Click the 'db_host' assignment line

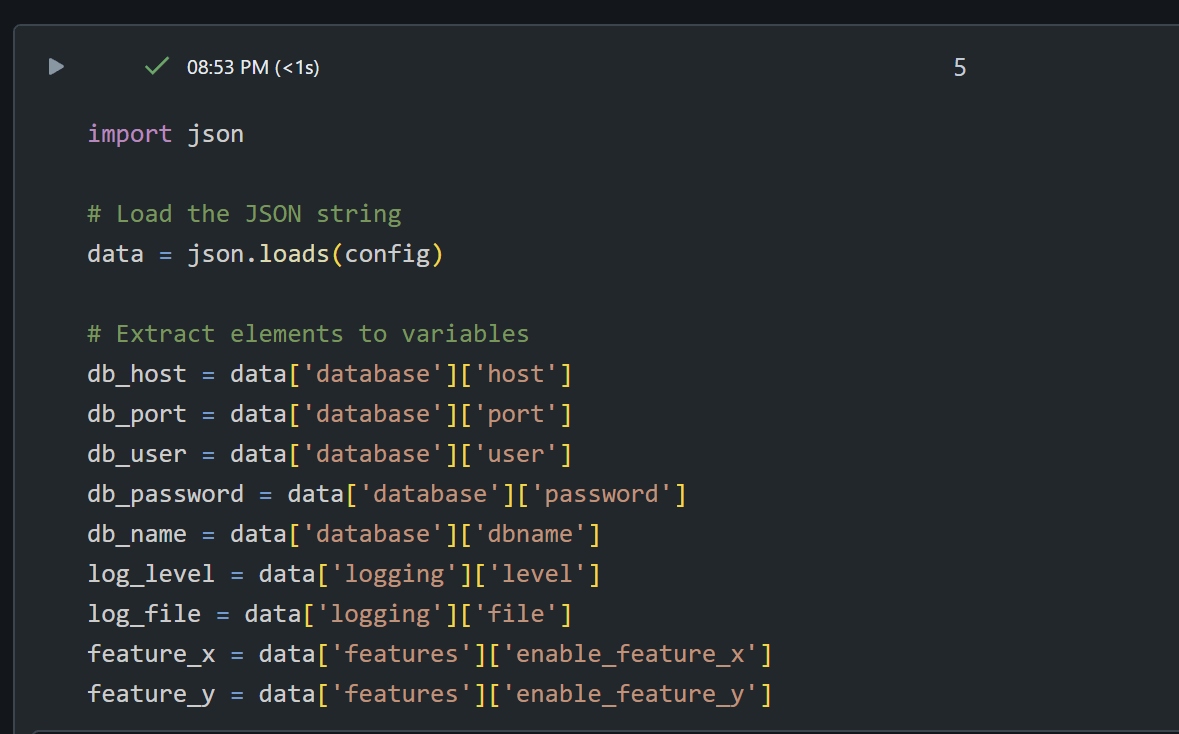tap(329, 374)
